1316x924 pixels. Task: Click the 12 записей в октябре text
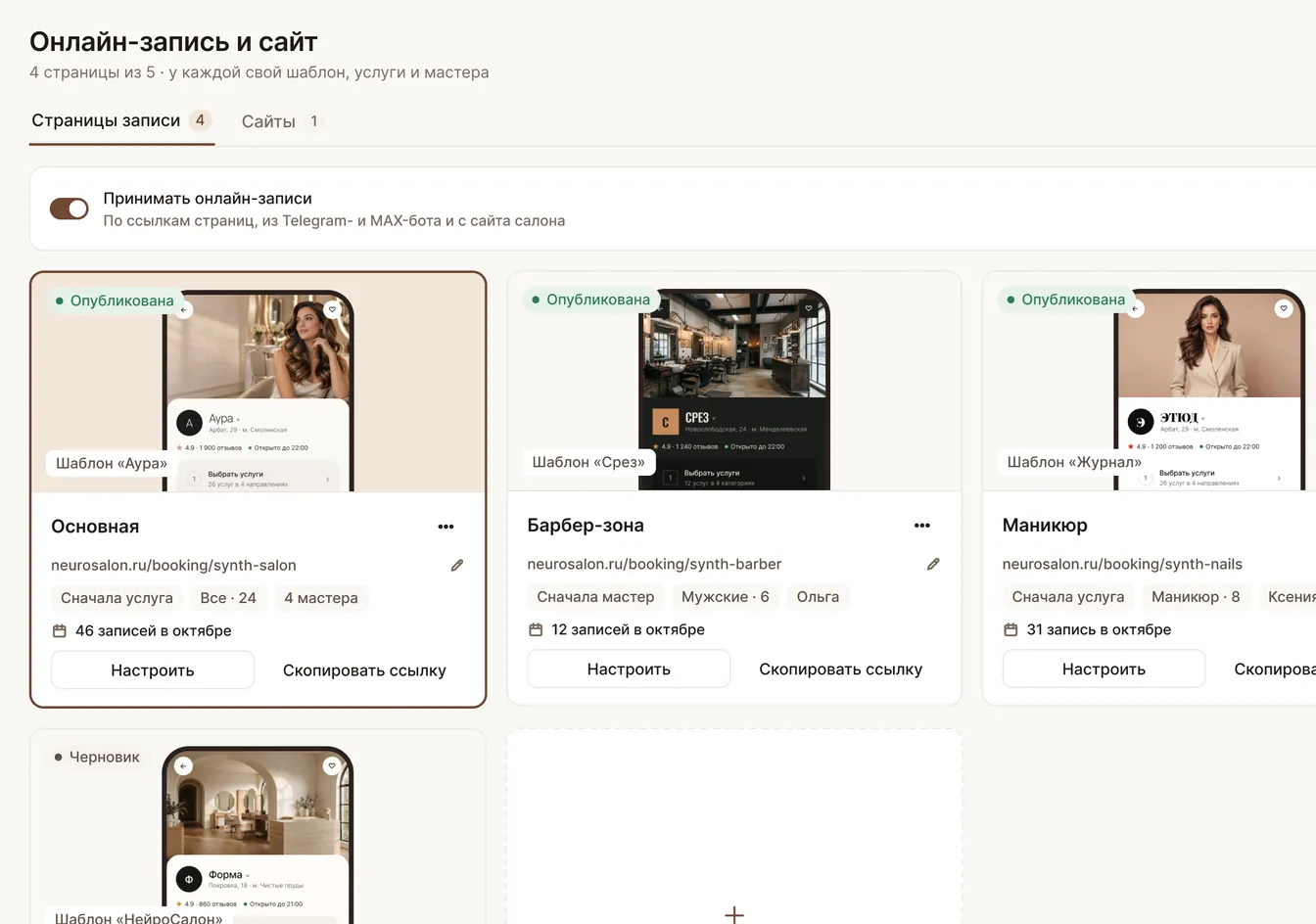tap(628, 630)
